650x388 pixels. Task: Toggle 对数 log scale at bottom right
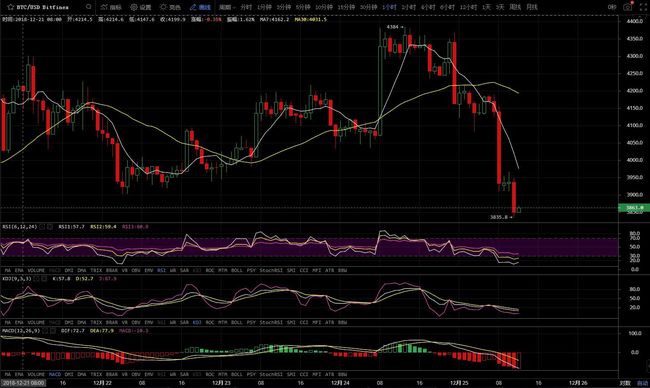click(x=625, y=383)
